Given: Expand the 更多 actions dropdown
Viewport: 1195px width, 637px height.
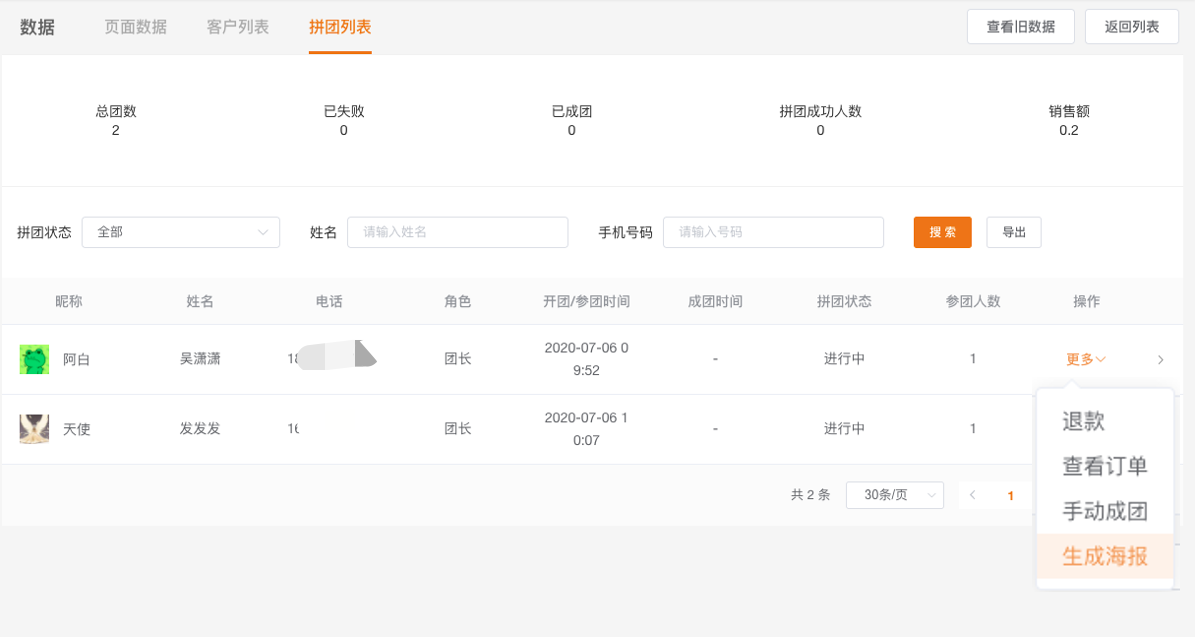Looking at the screenshot, I should coord(1085,360).
